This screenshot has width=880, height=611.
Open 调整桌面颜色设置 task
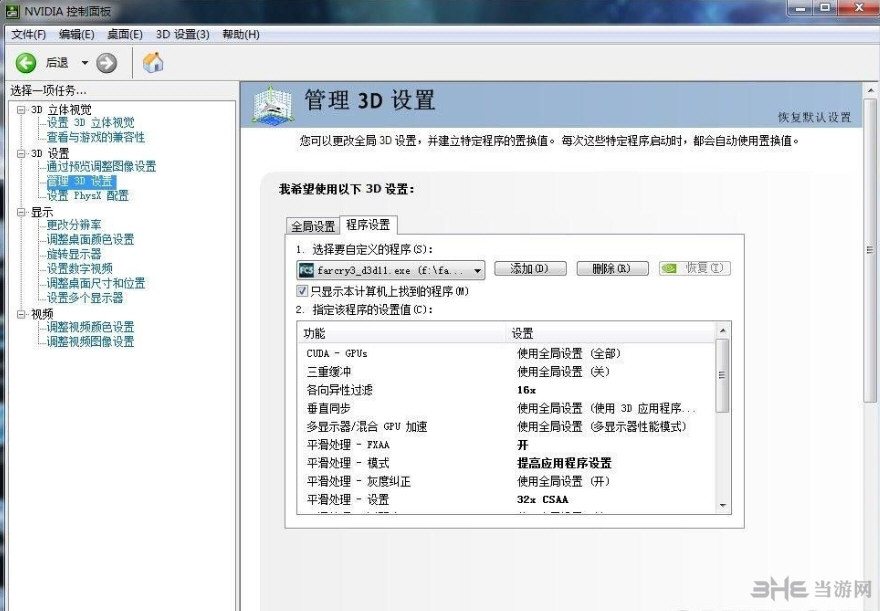point(90,240)
